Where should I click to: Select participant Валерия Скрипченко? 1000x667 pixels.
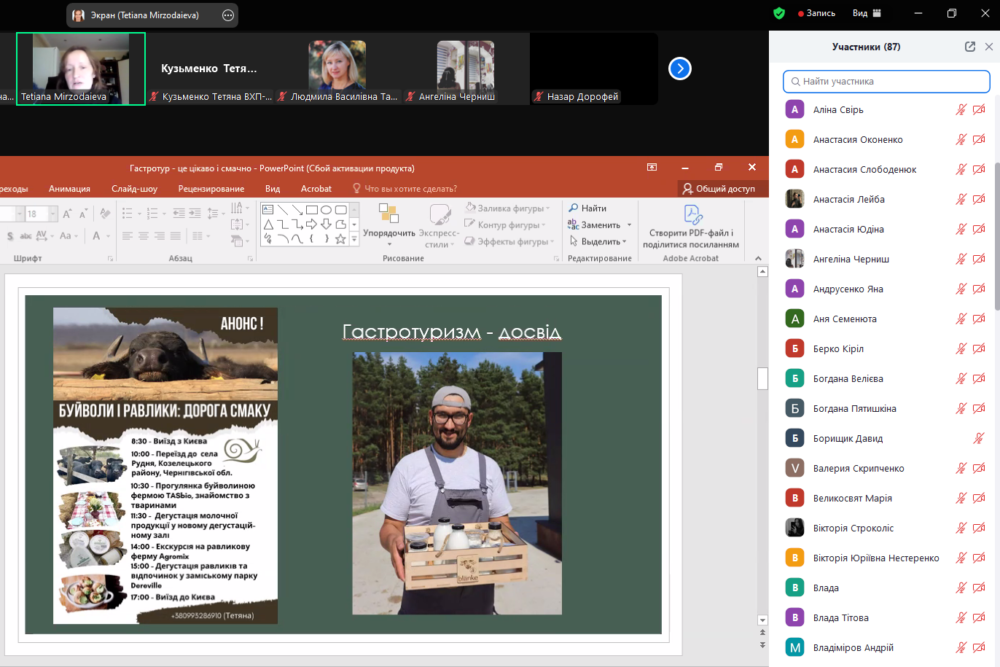(x=886, y=468)
